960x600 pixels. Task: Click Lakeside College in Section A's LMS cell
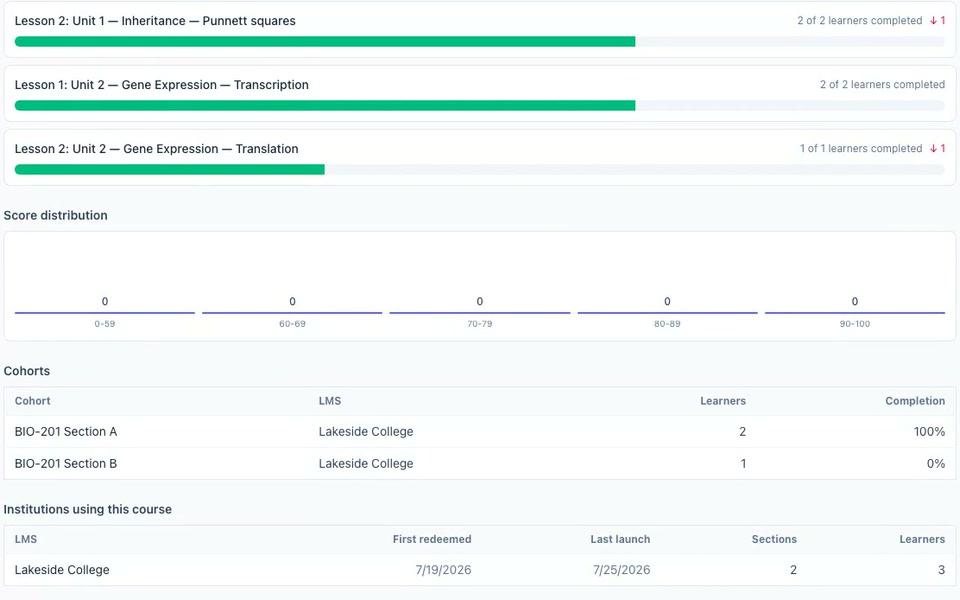point(366,432)
